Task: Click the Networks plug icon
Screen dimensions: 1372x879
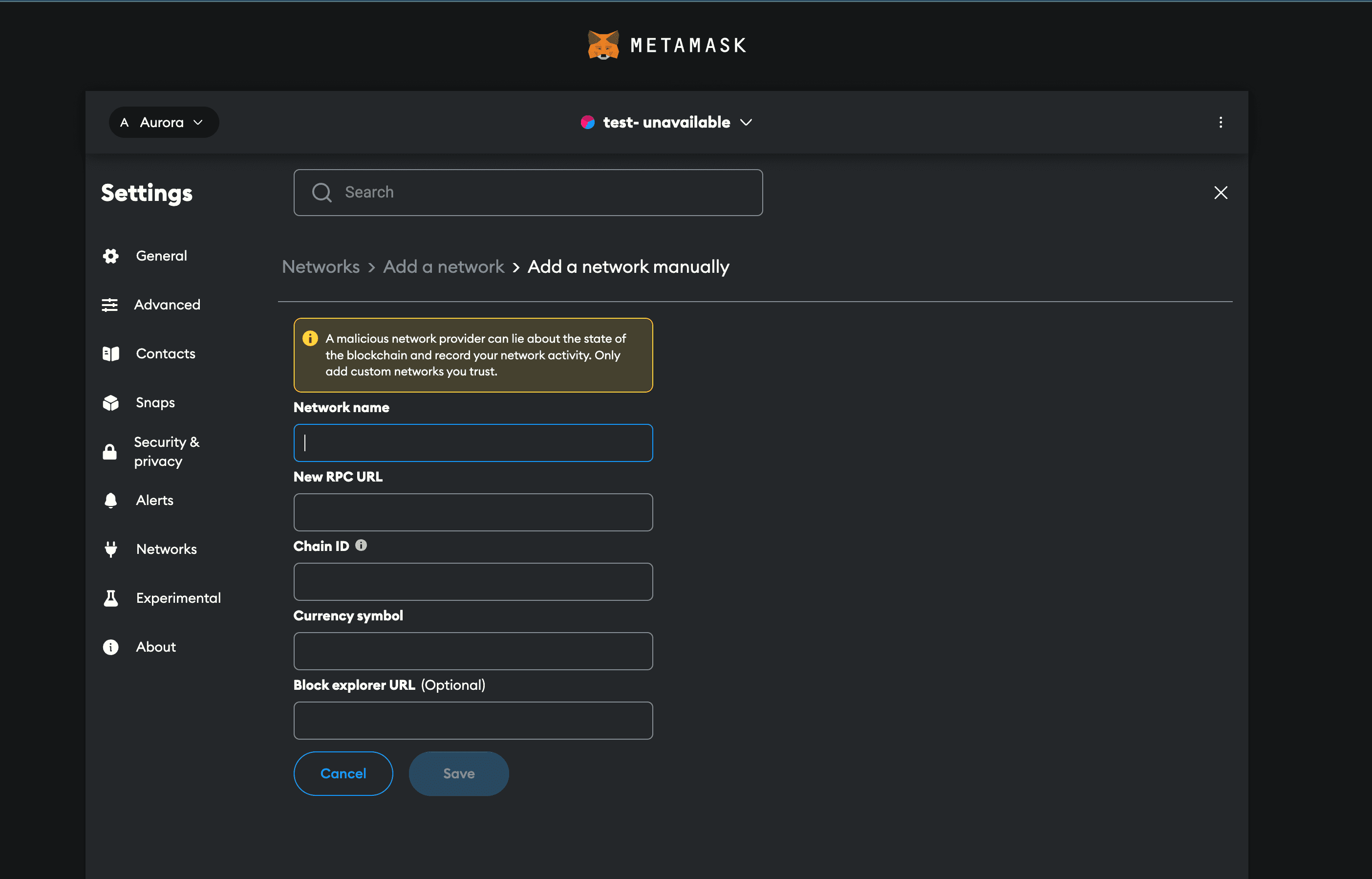Action: point(111,549)
